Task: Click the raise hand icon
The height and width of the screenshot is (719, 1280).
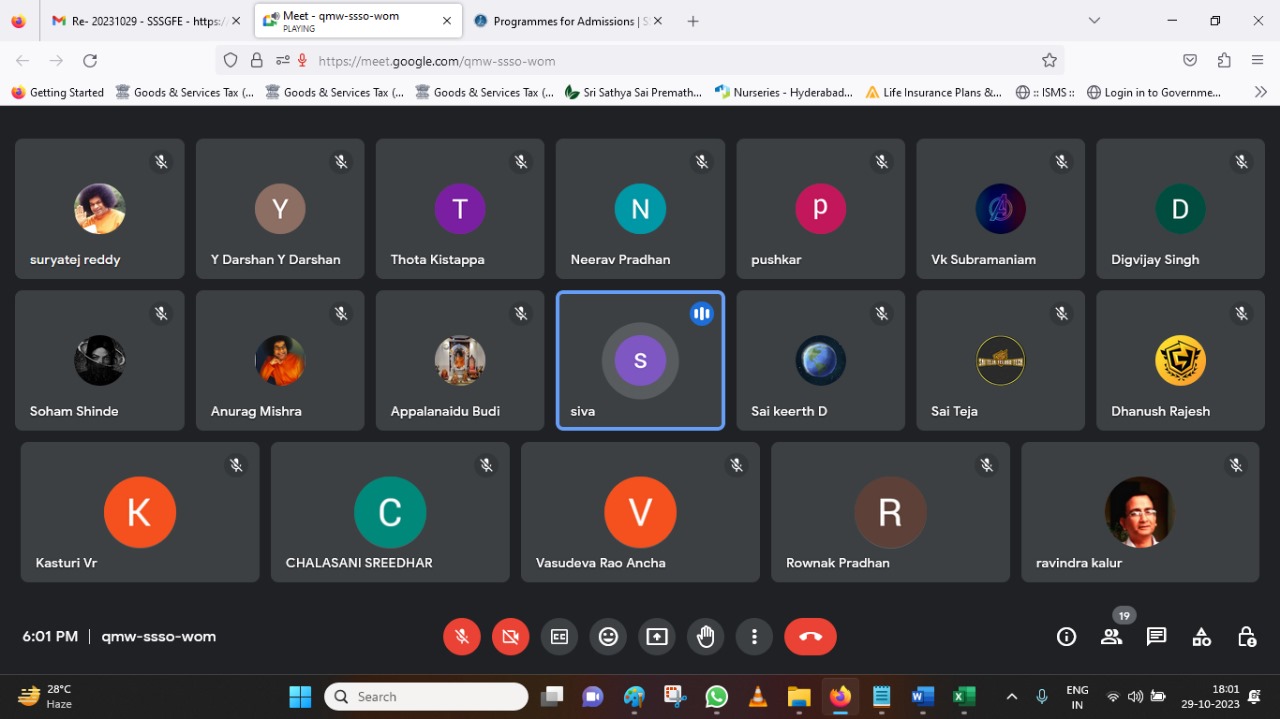Action: [706, 637]
